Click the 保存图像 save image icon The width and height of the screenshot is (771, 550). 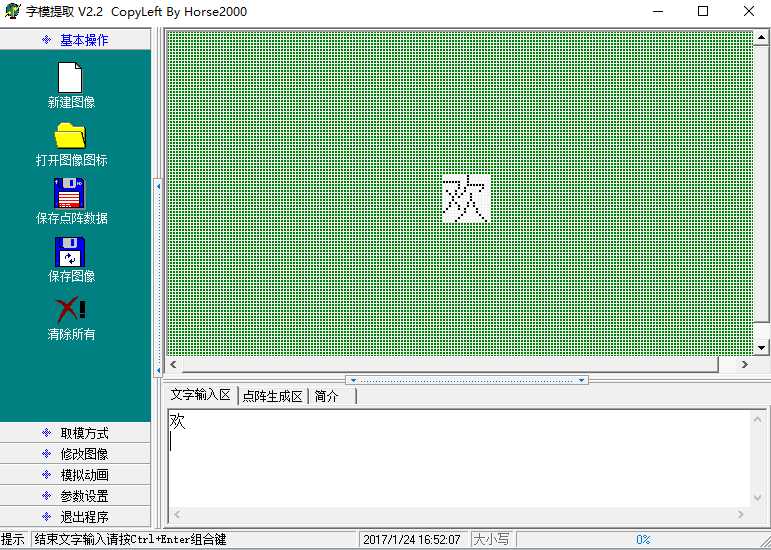[70, 252]
